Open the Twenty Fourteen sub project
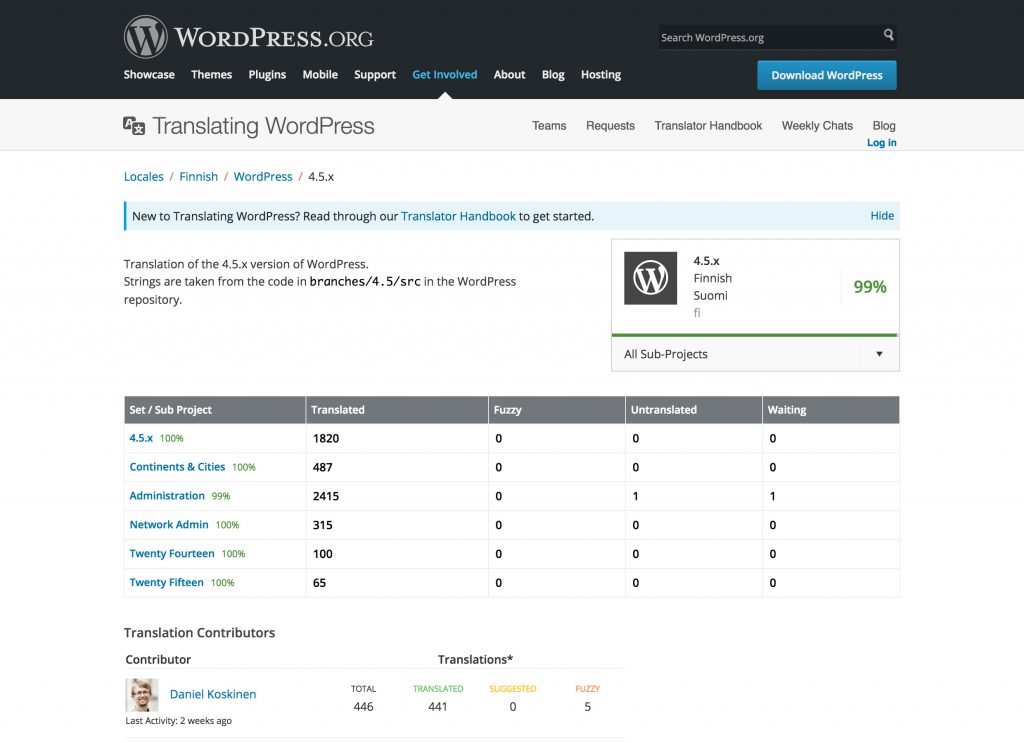The height and width of the screenshot is (743, 1024). click(172, 553)
